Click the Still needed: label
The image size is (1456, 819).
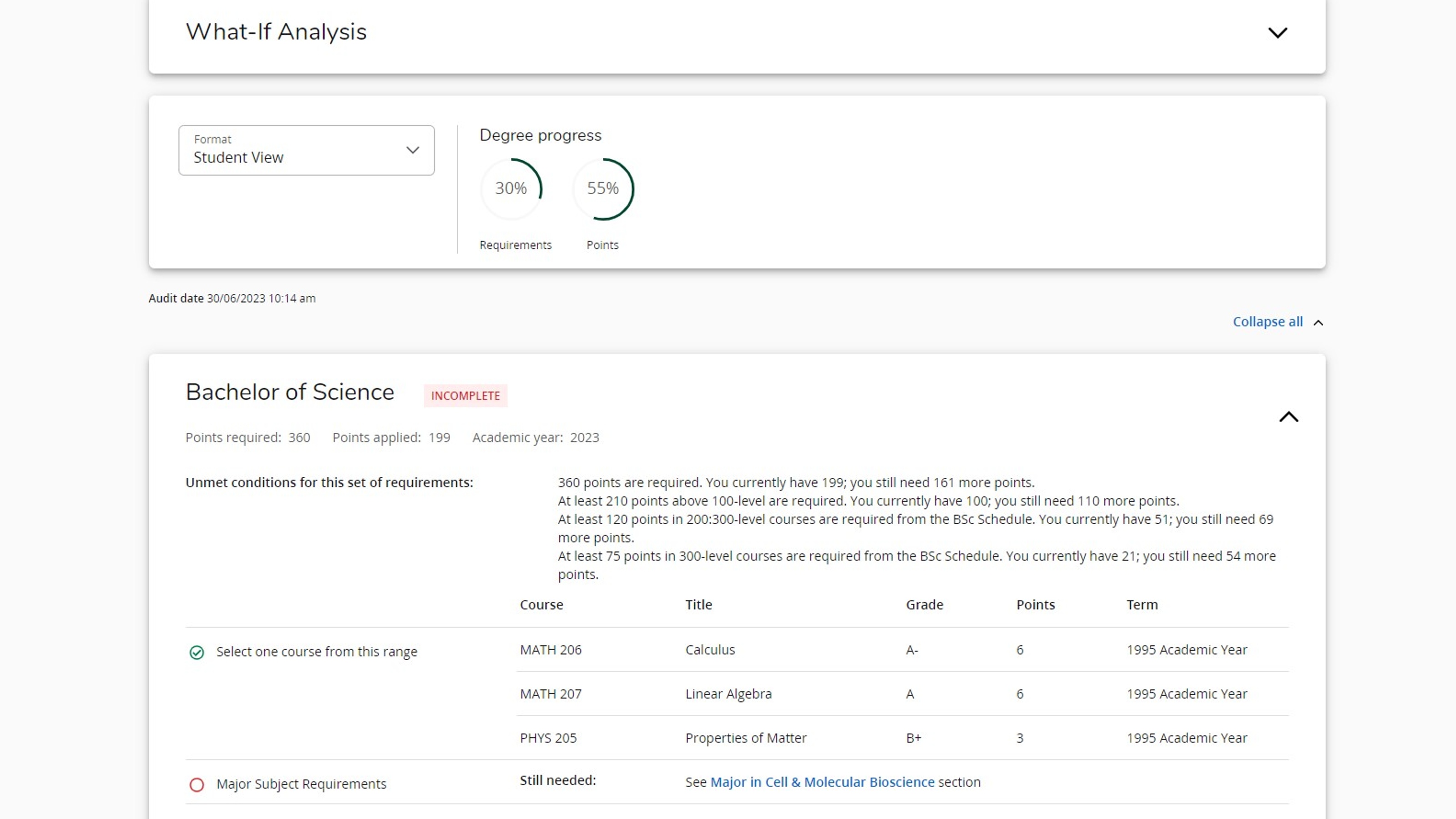click(558, 780)
